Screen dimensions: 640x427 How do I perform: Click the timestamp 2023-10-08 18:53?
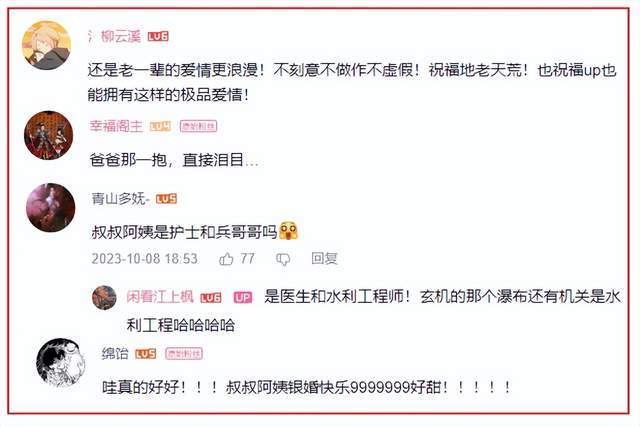(x=144, y=259)
